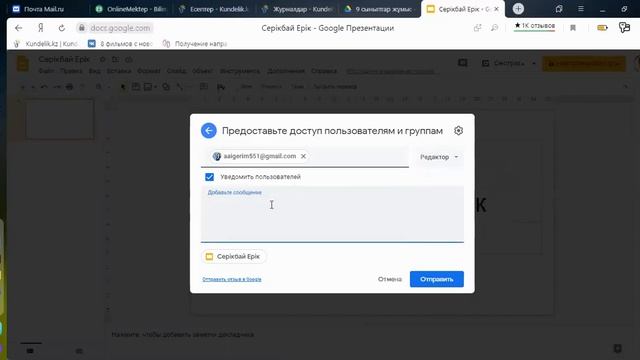Switch to Журналдар Kundelik tab
Viewport: 640px width, 360px height.
point(297,9)
